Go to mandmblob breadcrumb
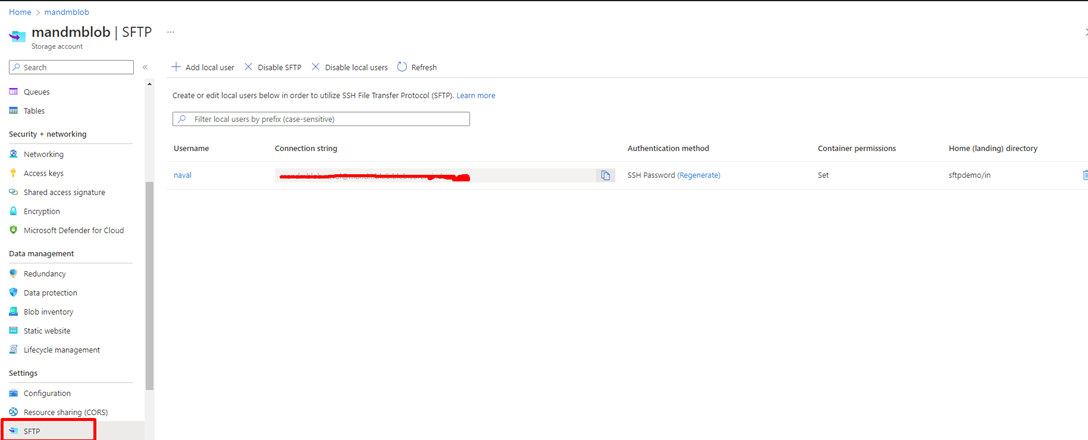The image size is (1088, 440). point(67,12)
